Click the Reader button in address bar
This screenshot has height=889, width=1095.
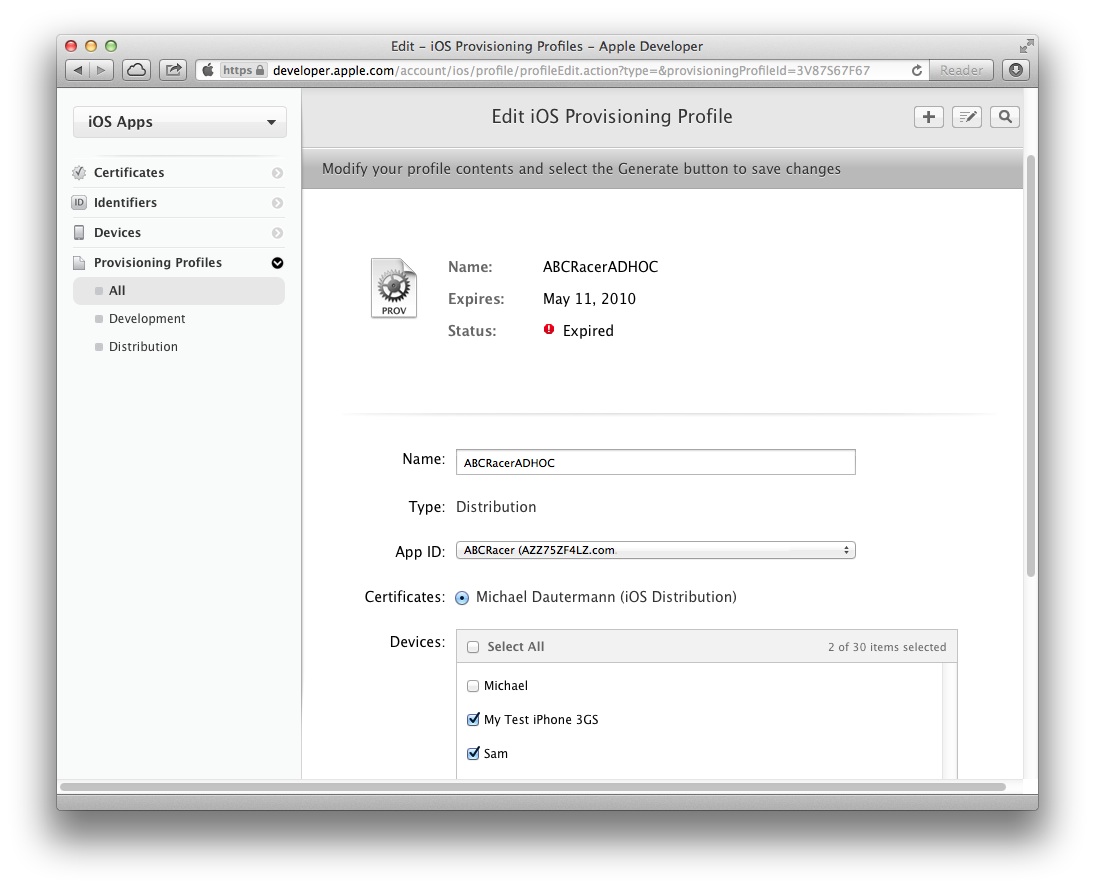tap(961, 70)
